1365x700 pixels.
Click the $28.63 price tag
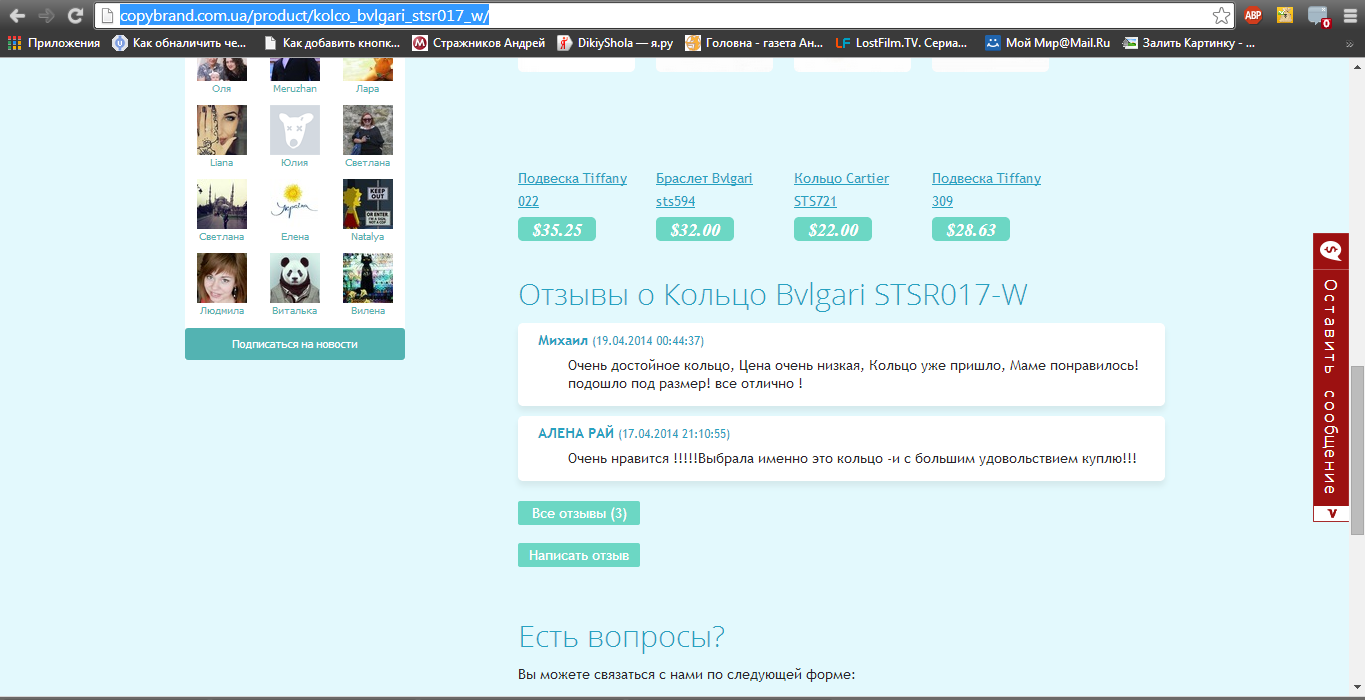971,229
